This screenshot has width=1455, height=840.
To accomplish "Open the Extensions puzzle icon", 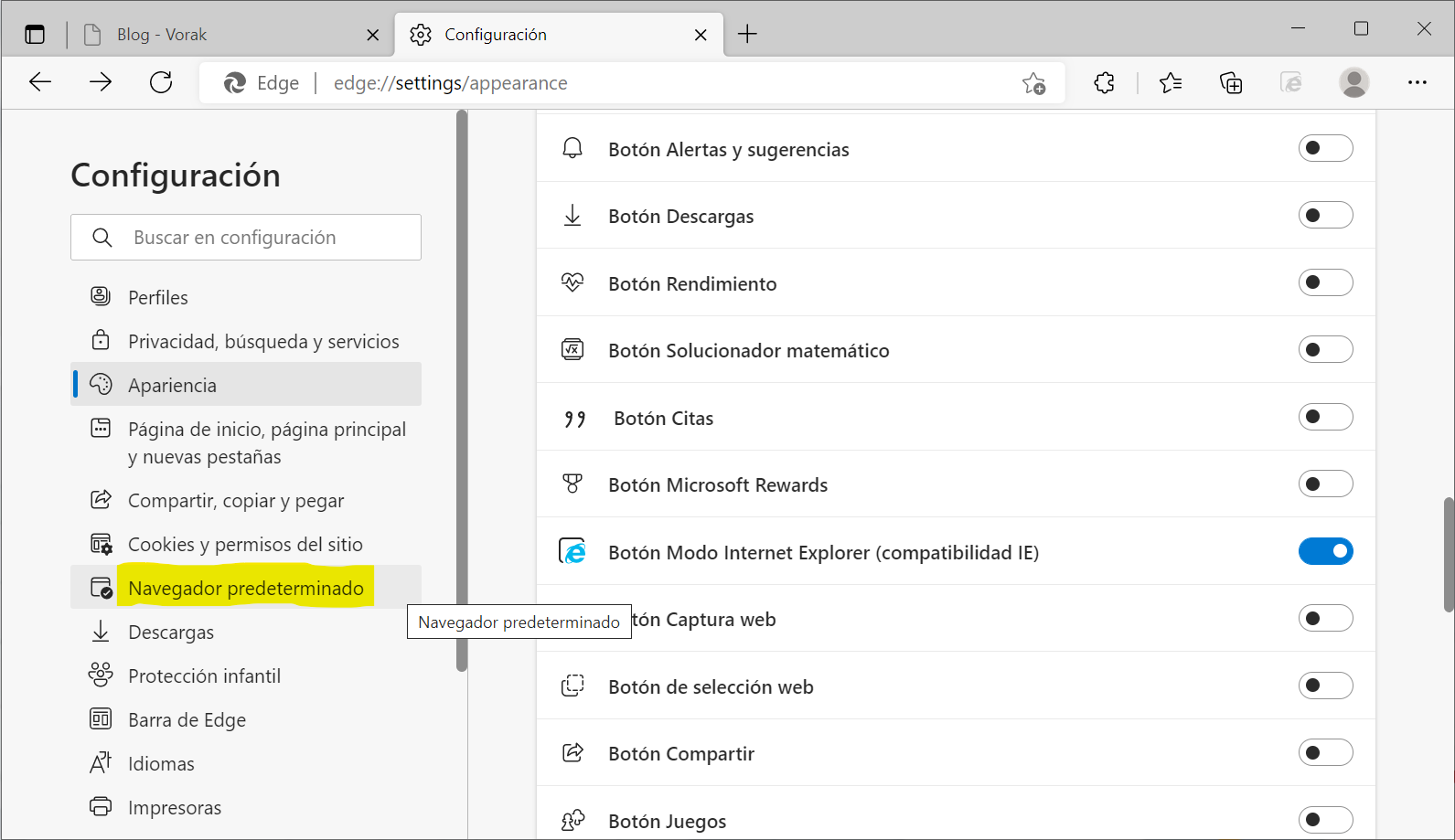I will [x=1104, y=83].
